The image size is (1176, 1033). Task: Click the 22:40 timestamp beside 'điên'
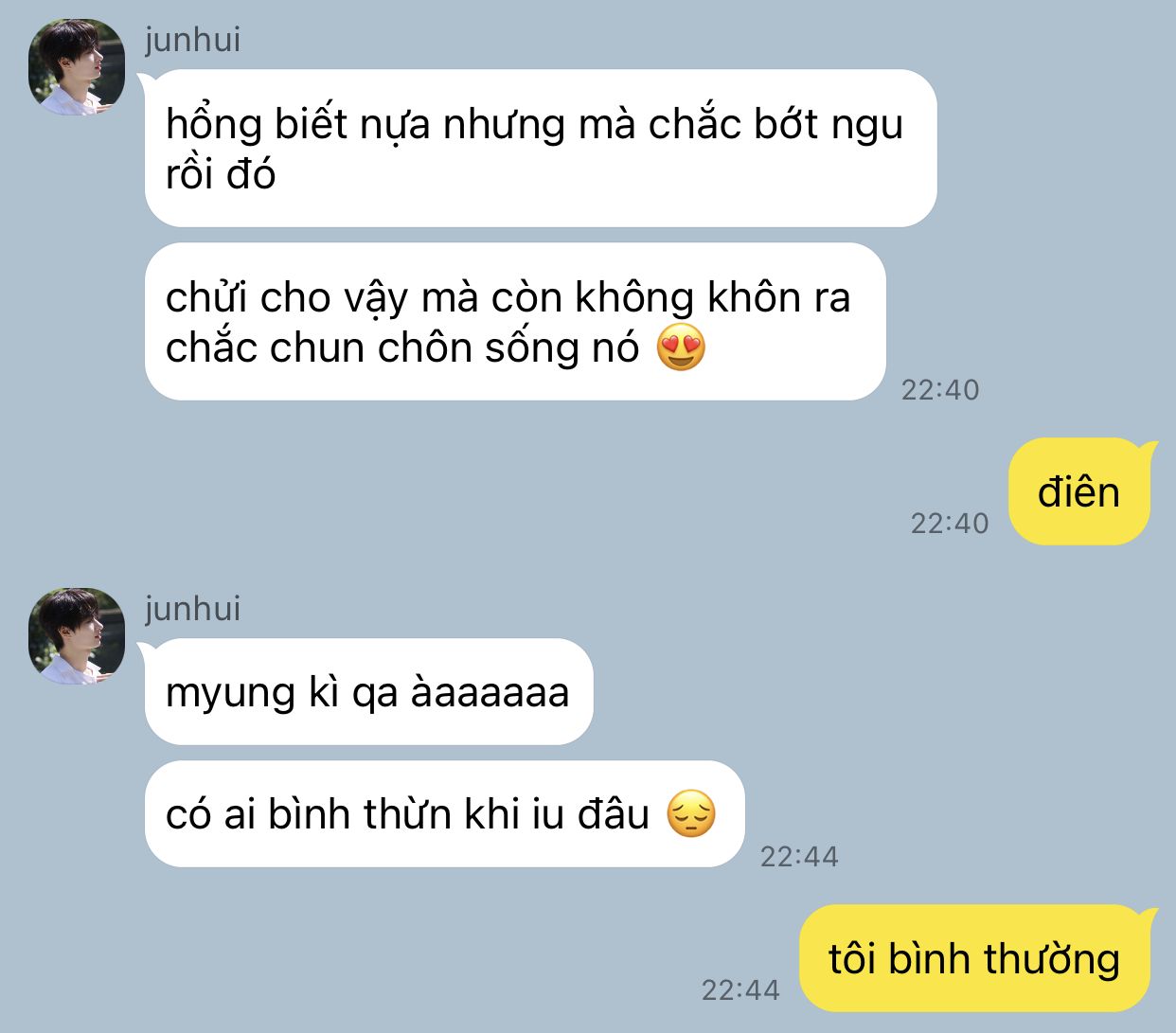[950, 523]
